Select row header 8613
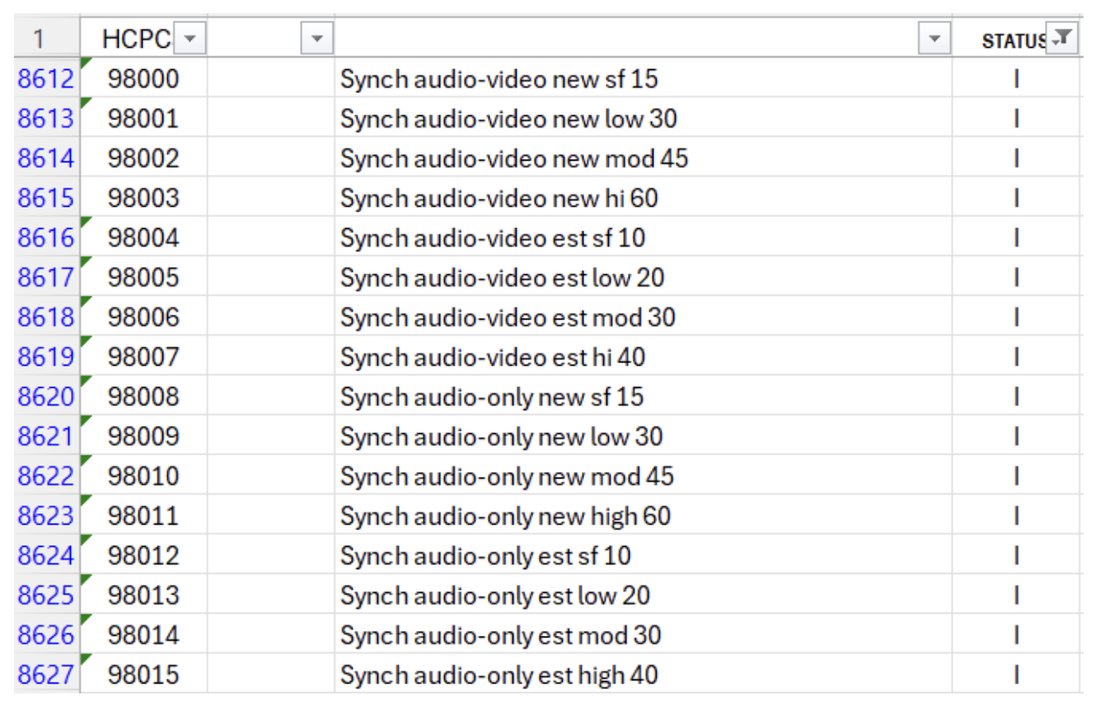Screen dimensions: 1100x714 [x=46, y=119]
